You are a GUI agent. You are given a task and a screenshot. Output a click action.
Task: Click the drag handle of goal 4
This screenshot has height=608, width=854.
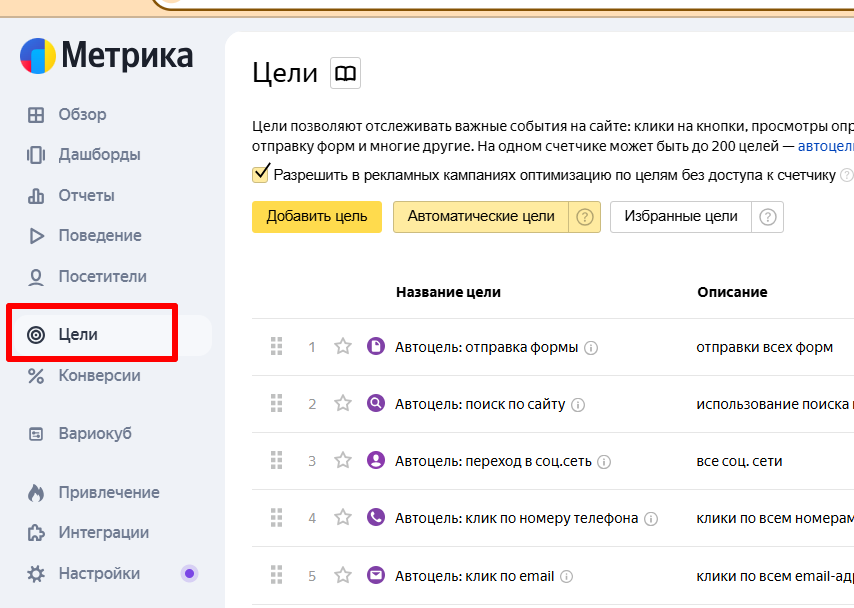pyautogui.click(x=277, y=518)
